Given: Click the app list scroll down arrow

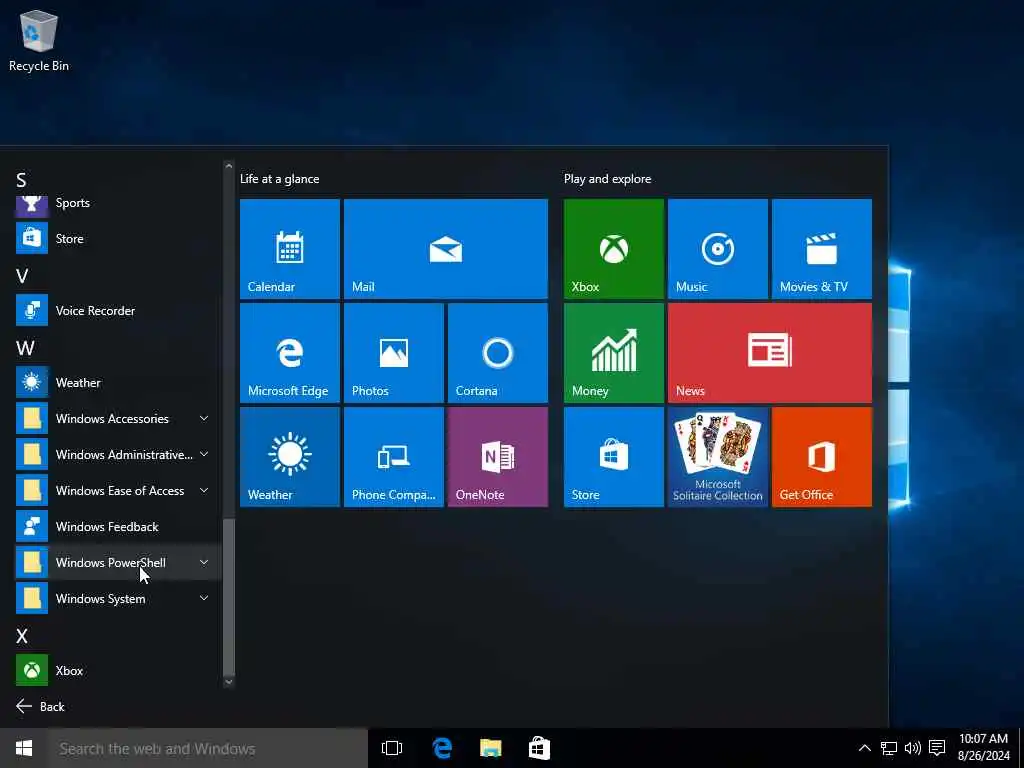Looking at the screenshot, I should coord(229,682).
